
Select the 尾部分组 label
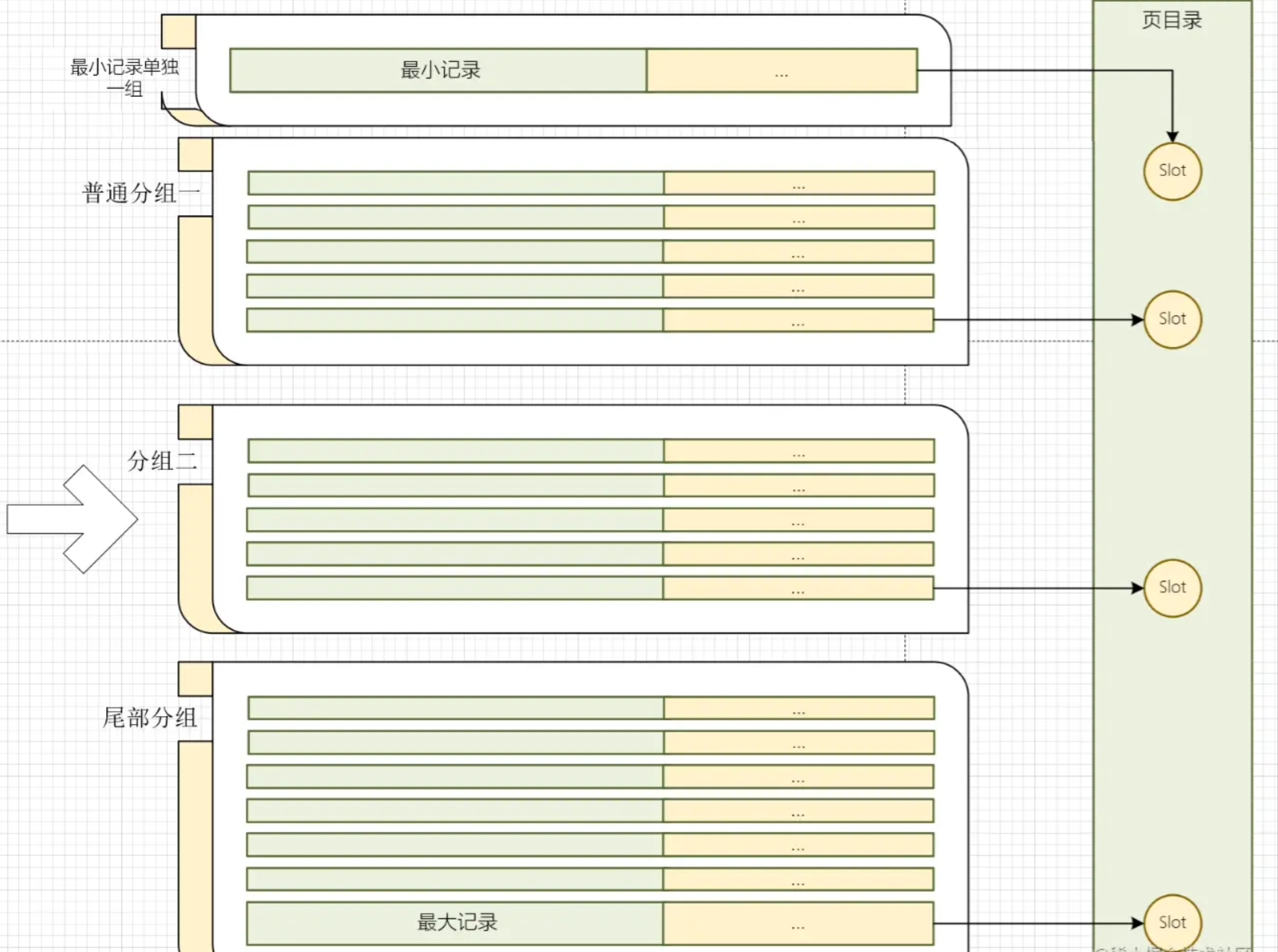pos(150,718)
